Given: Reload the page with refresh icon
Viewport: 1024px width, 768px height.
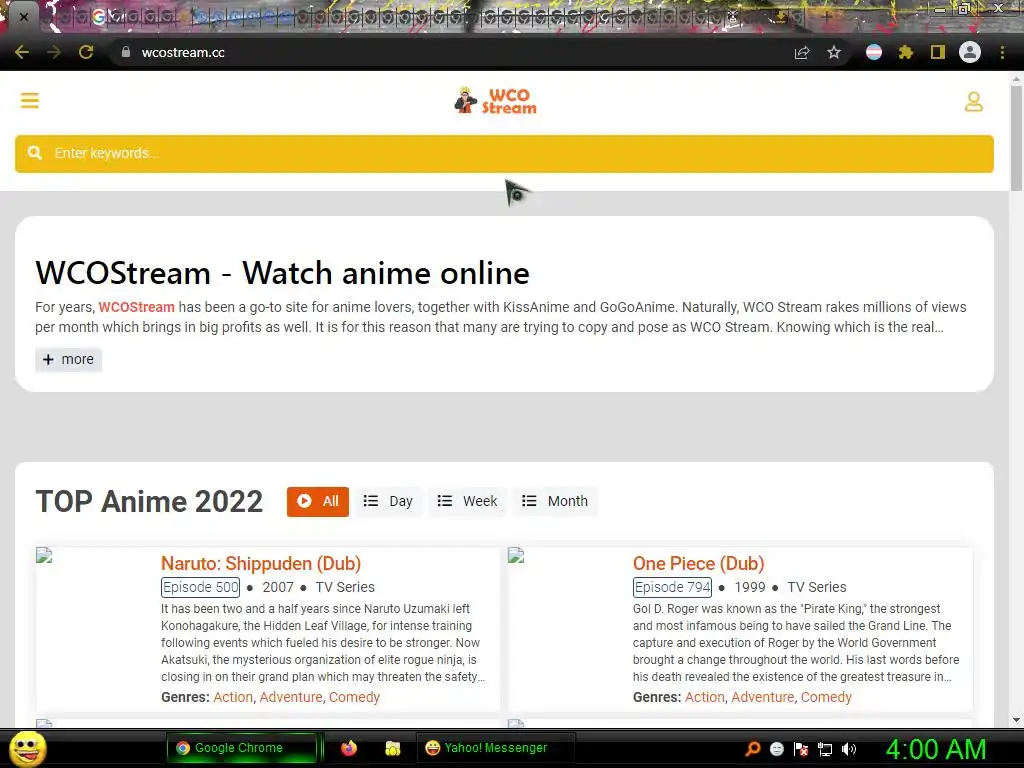Looking at the screenshot, I should [86, 52].
